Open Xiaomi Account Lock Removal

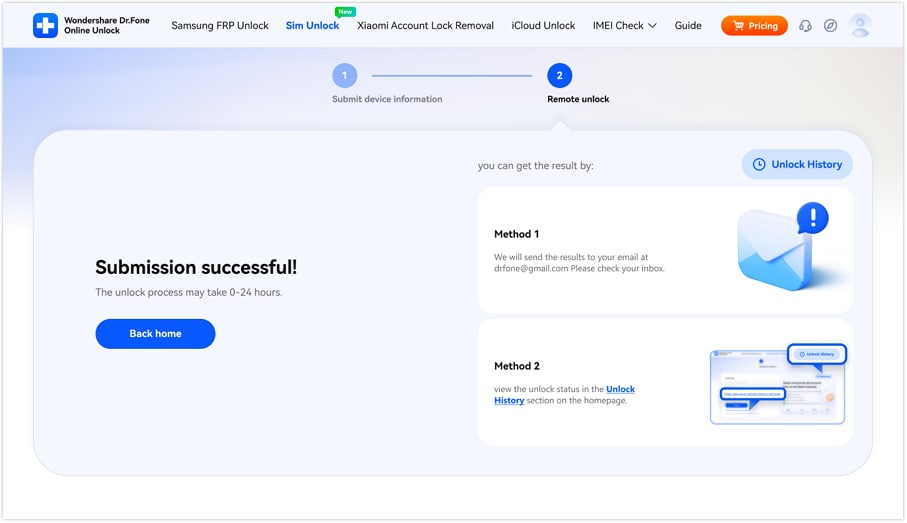pos(425,25)
